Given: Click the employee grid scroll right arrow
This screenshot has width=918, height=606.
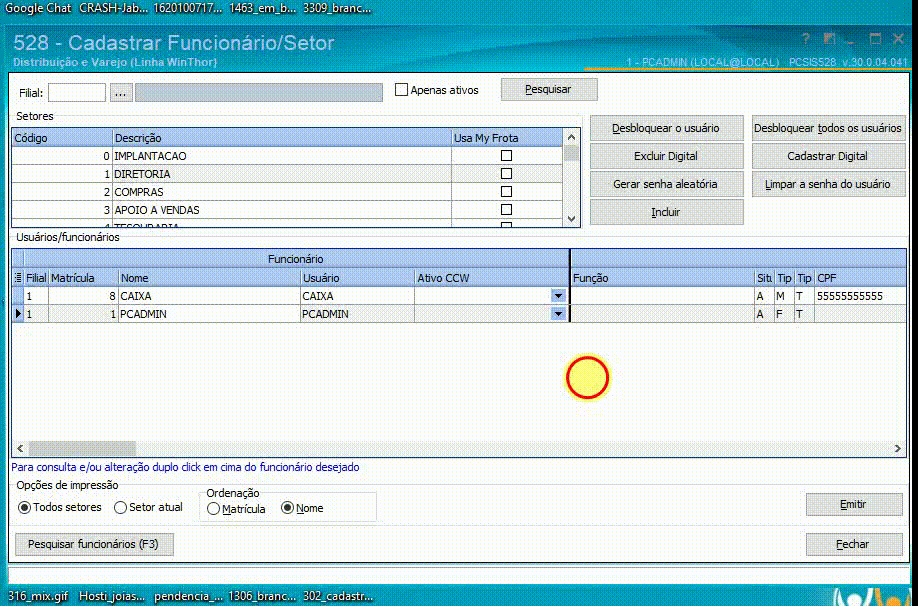Looking at the screenshot, I should click(898, 448).
